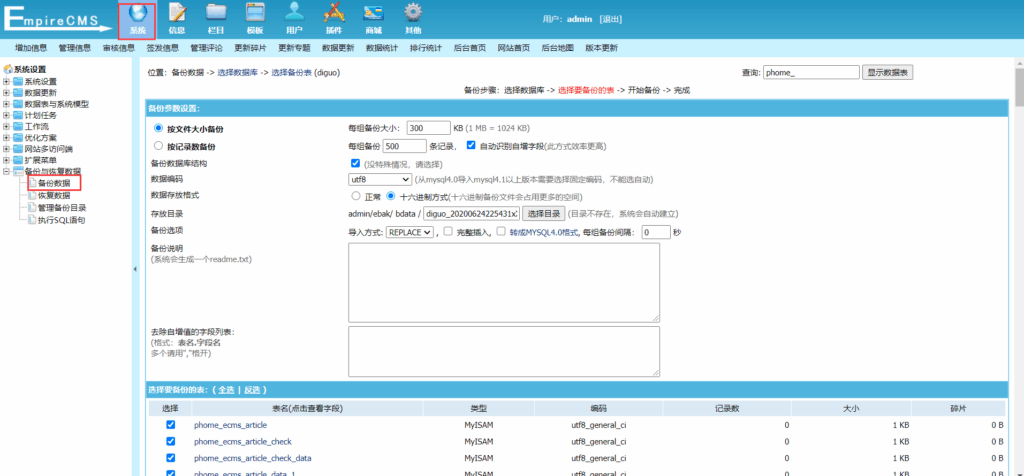Open the 插件 plugins icon
1024x476 pixels.
[334, 18]
